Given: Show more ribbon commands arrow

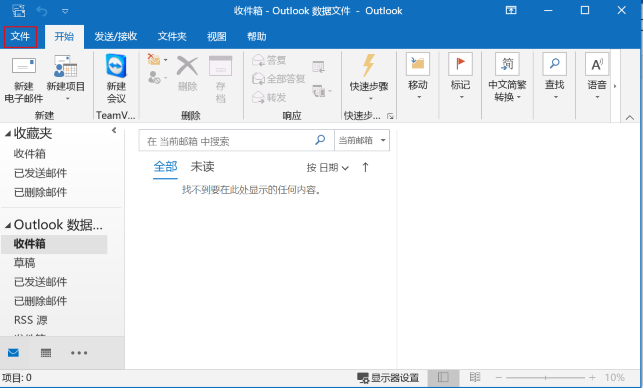Looking at the screenshot, I should pyautogui.click(x=615, y=86).
